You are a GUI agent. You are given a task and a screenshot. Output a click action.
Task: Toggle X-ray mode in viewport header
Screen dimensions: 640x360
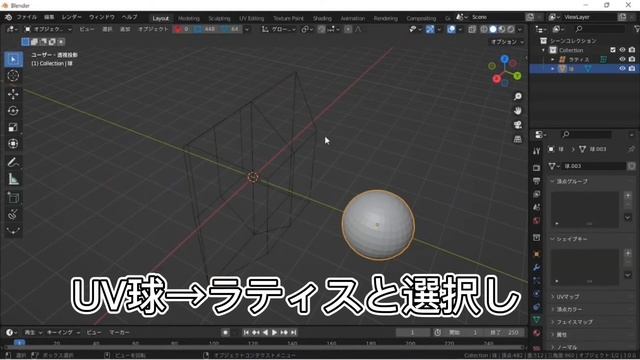coord(472,29)
